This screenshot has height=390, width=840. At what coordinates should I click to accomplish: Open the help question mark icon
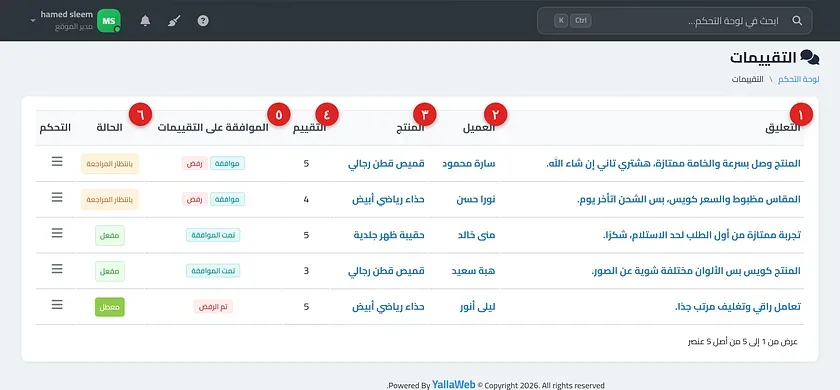[203, 21]
